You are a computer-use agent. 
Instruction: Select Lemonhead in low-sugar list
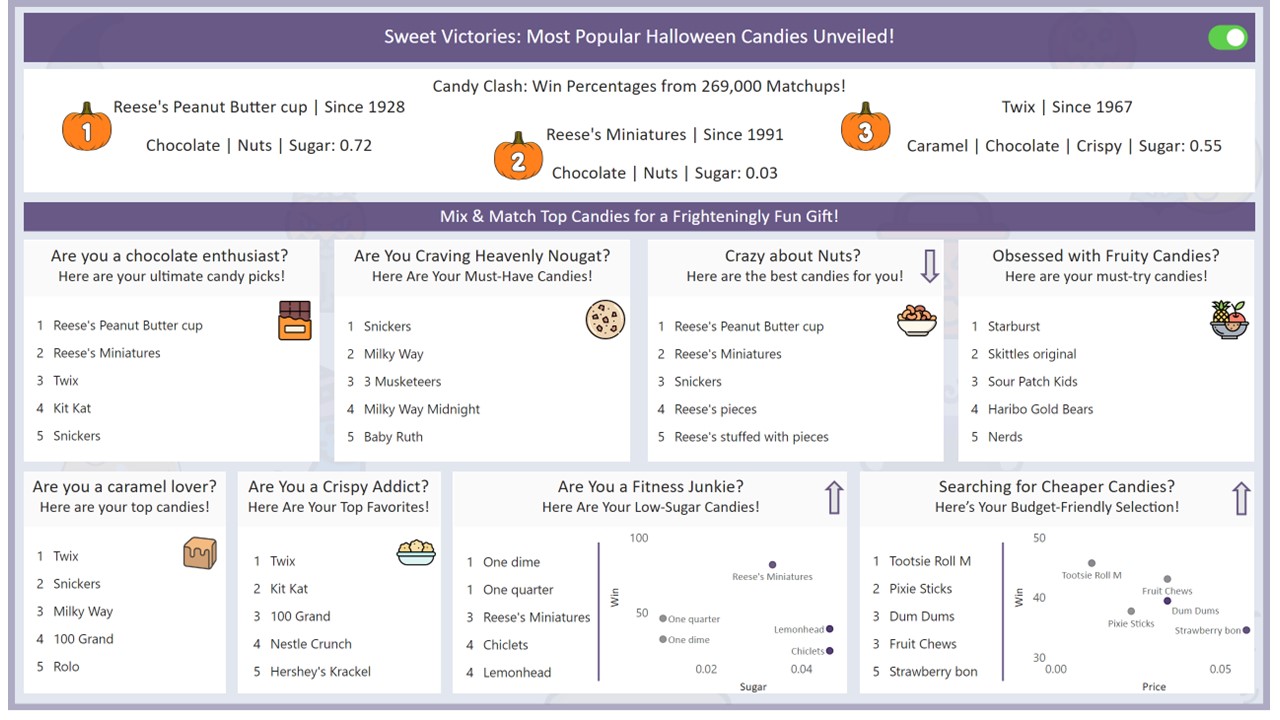coord(517,673)
